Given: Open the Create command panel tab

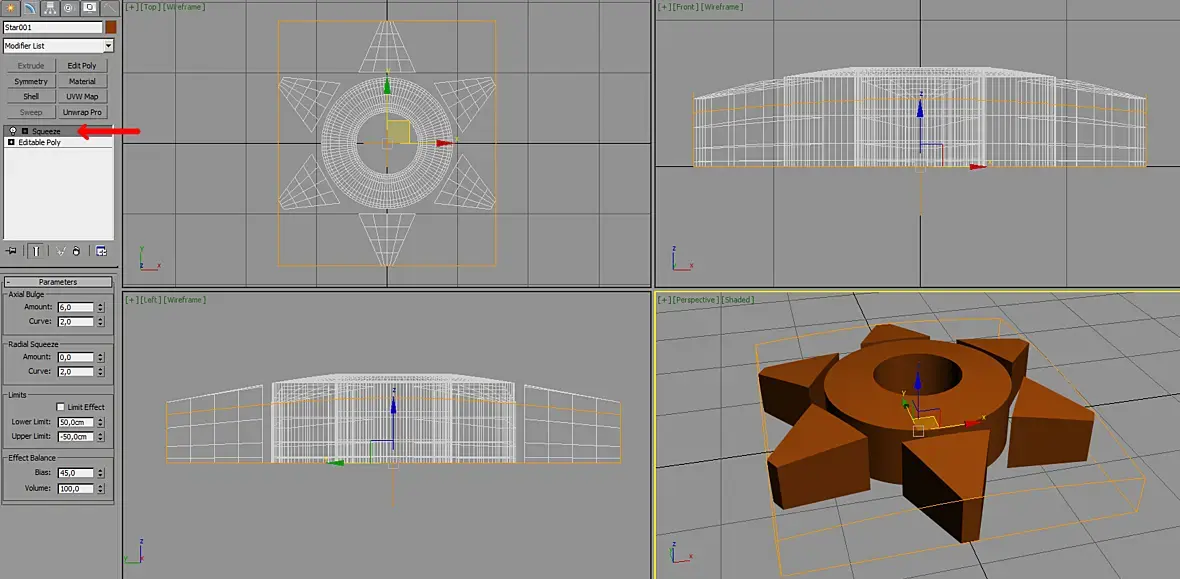Looking at the screenshot, I should click(x=11, y=8).
